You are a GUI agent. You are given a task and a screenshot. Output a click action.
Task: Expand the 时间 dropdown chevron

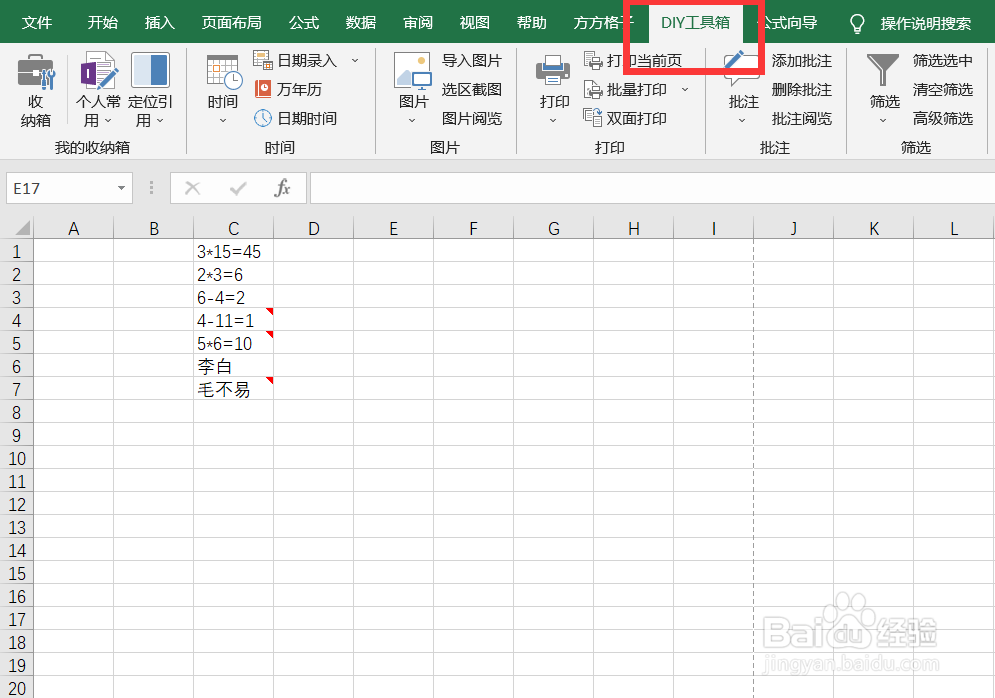click(x=223, y=121)
